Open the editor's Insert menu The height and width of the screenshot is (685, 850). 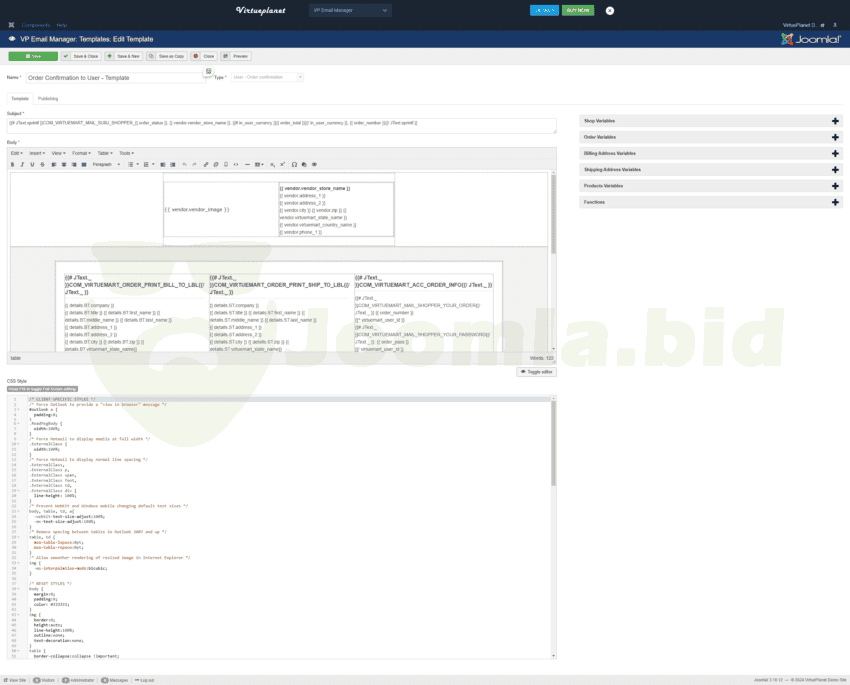tap(37, 153)
